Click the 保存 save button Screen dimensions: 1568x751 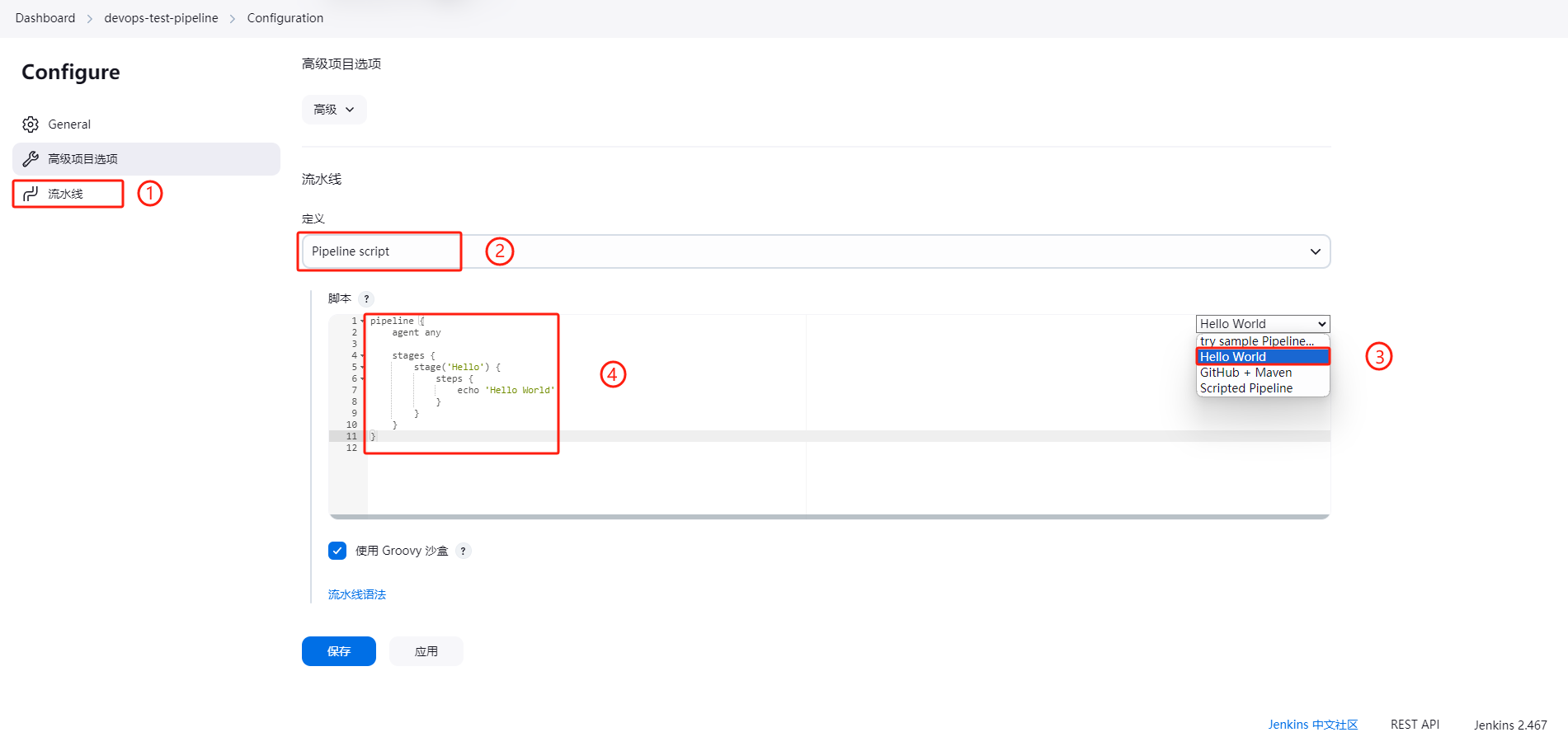339,651
